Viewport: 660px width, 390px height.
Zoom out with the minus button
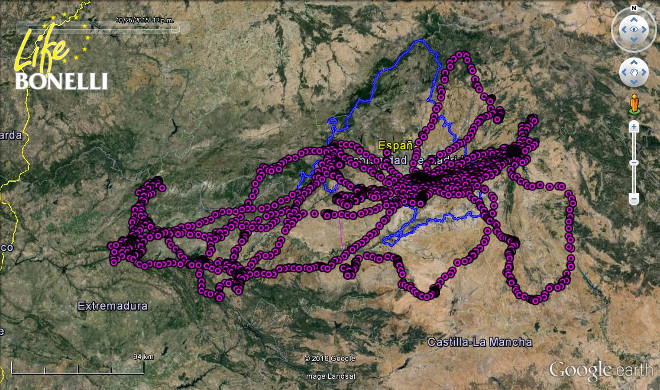(x=634, y=199)
